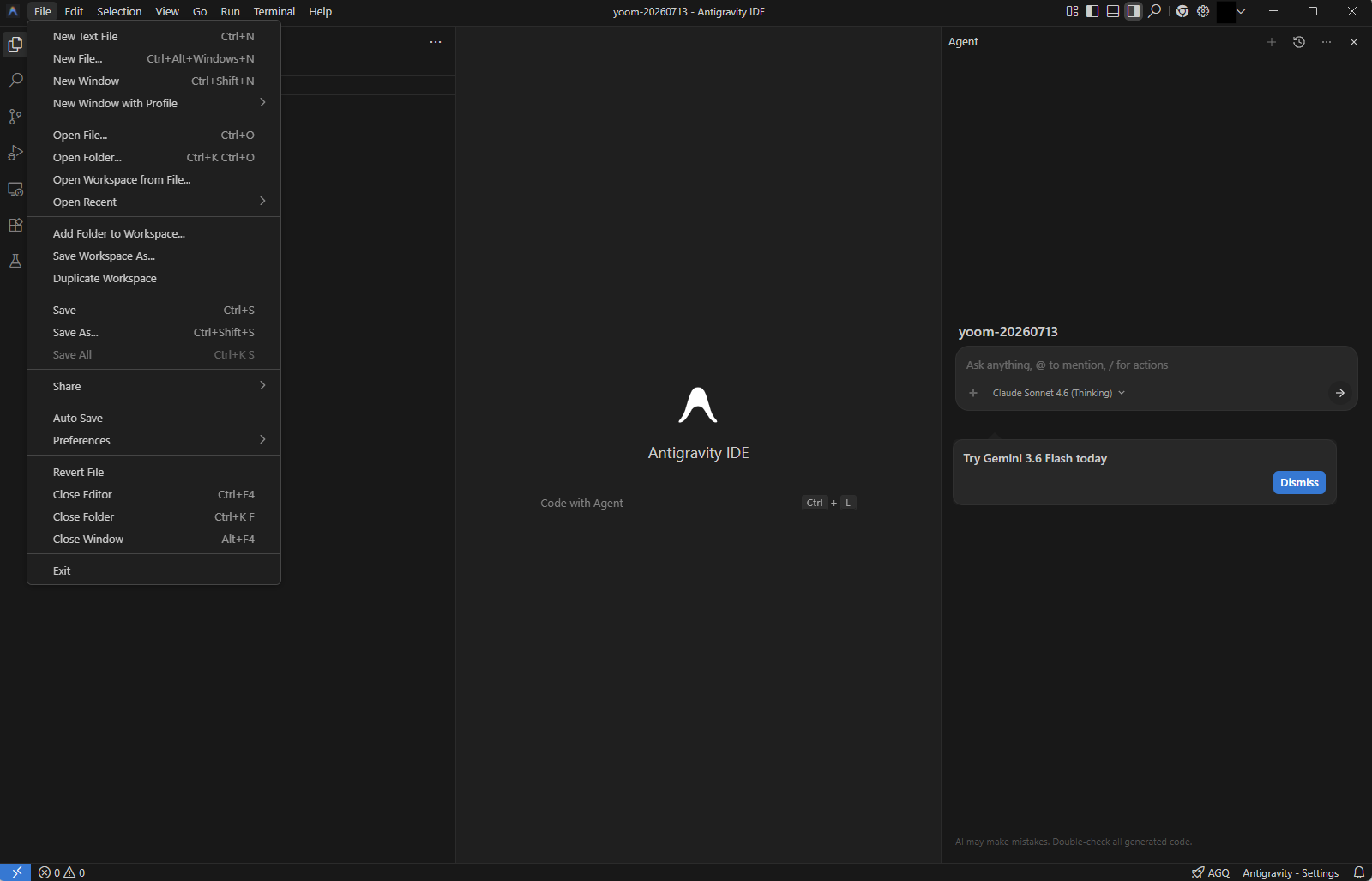1372x881 pixels.
Task: Open the notifications bell
Action: tap(1359, 872)
